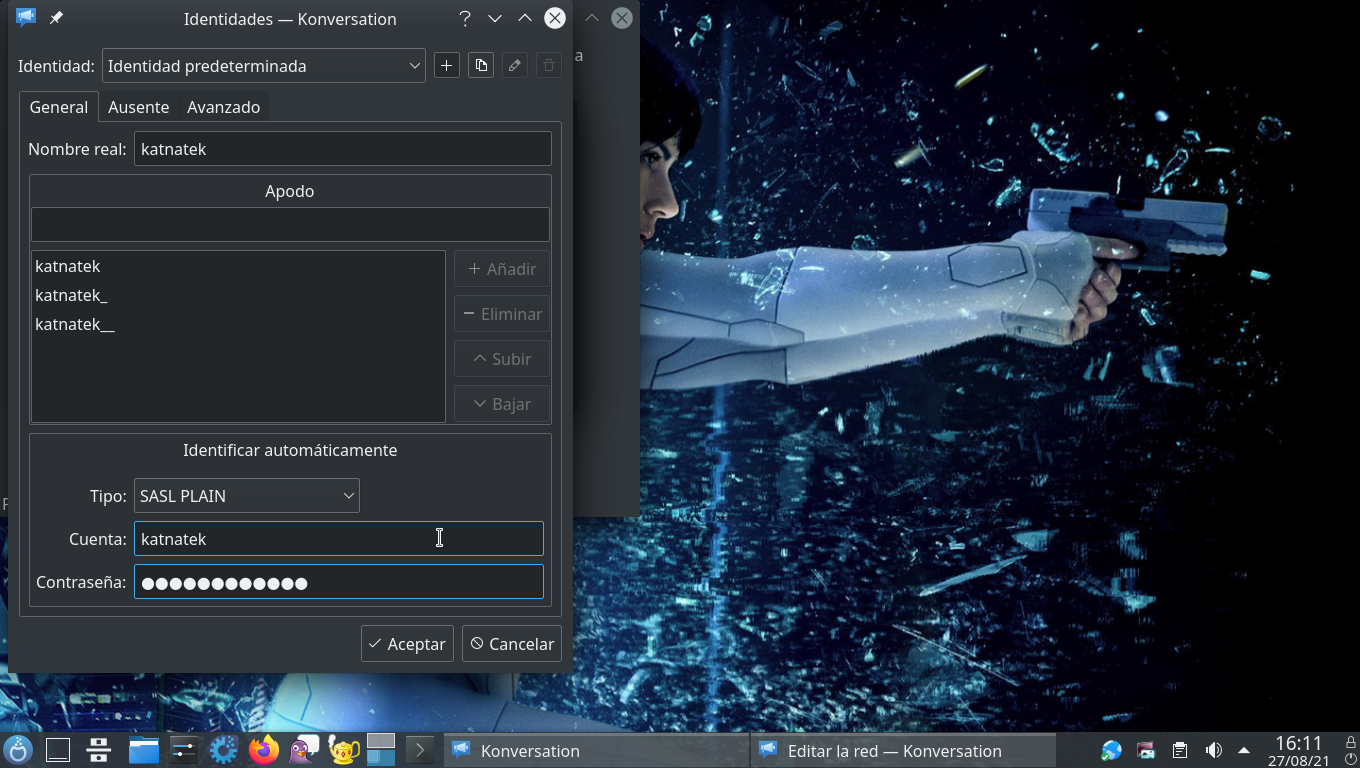Toggle the pin icon in title bar

pos(56,18)
